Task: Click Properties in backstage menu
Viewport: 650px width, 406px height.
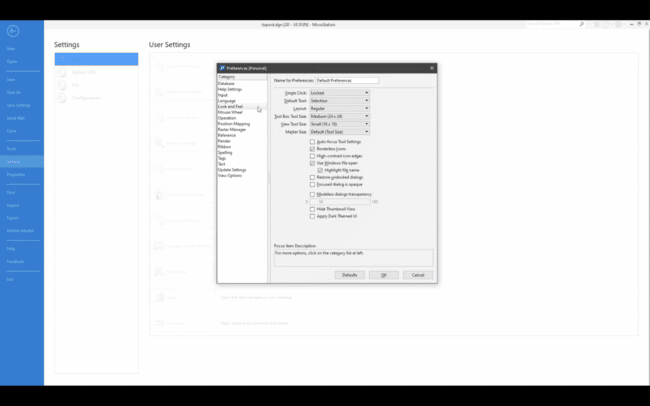Action: [x=16, y=175]
